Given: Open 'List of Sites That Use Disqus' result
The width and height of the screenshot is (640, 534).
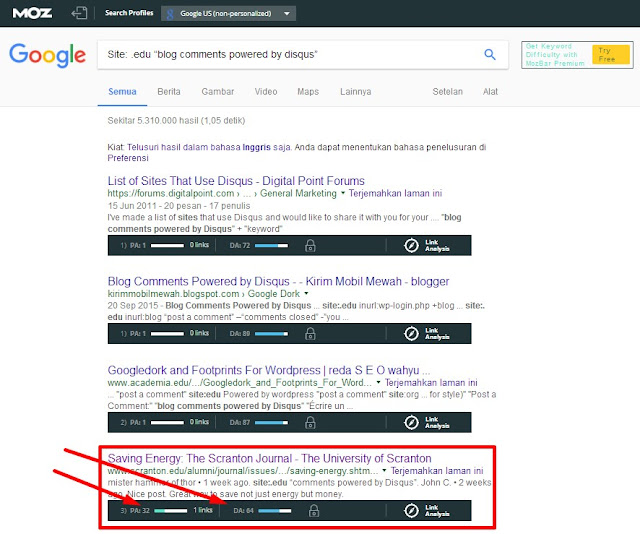Looking at the screenshot, I should coord(236,180).
